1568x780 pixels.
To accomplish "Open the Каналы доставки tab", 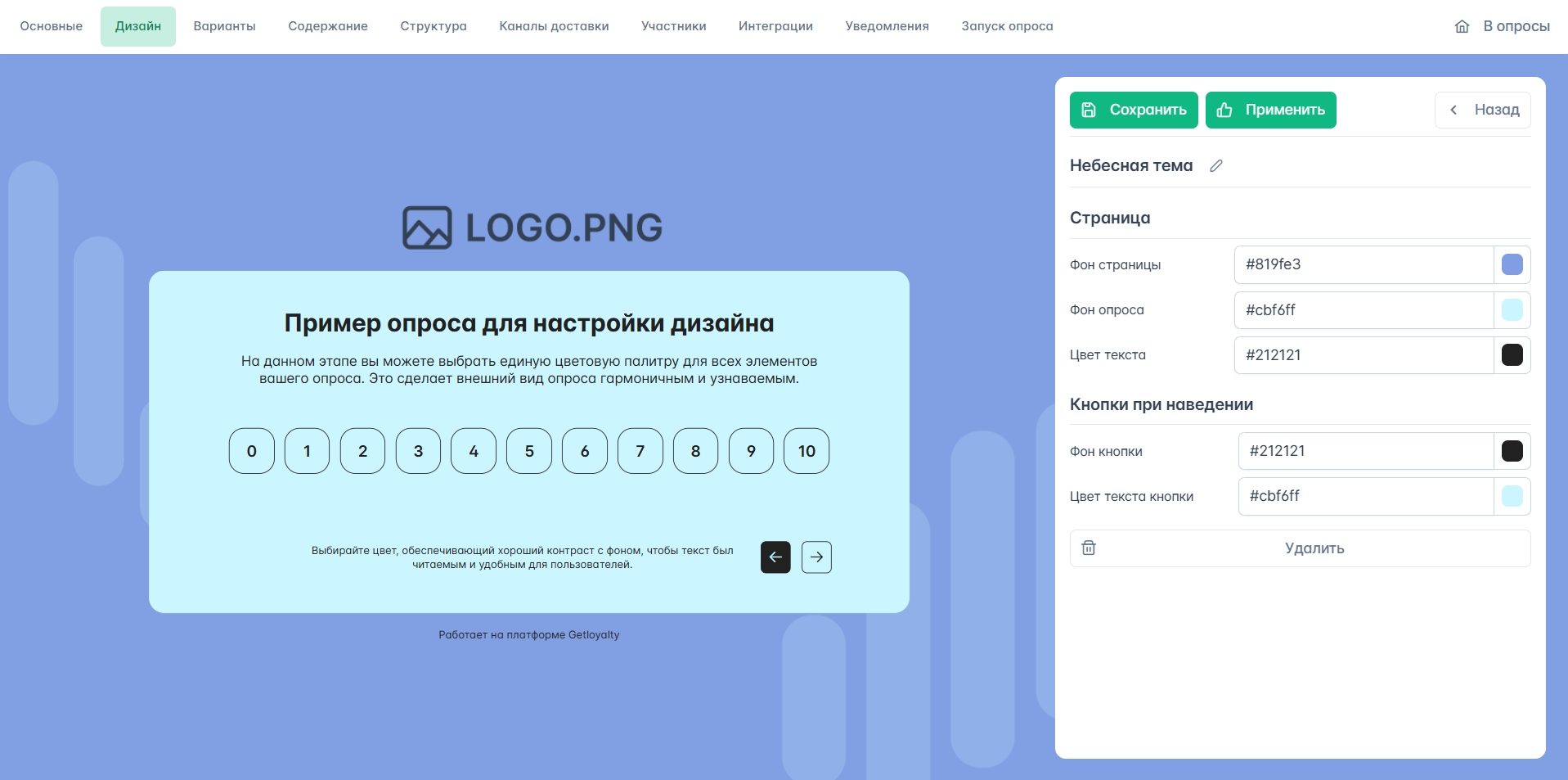I will 554,26.
